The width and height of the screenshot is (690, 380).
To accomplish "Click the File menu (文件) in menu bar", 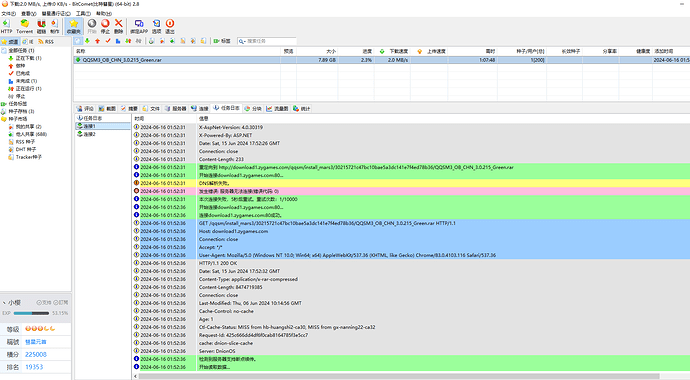I will pos(8,14).
